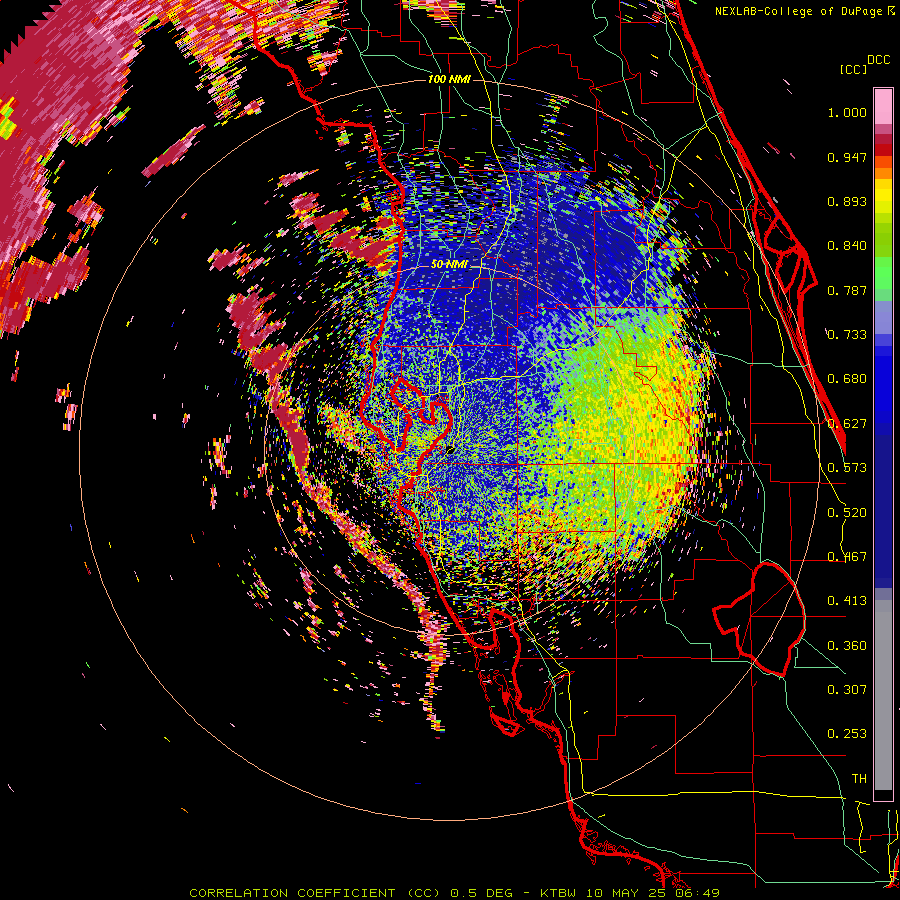Click the 100 NMI range ring label
Image resolution: width=900 pixels, height=900 pixels.
tap(449, 79)
